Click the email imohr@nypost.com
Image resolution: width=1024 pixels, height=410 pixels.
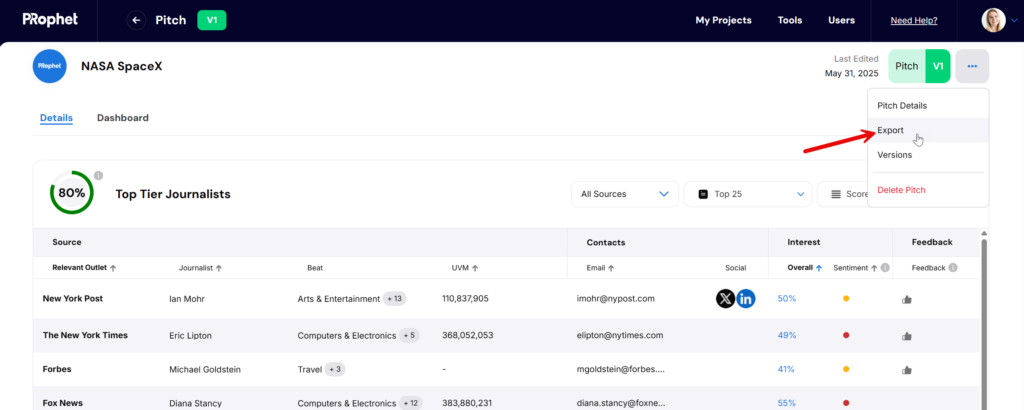(615, 298)
